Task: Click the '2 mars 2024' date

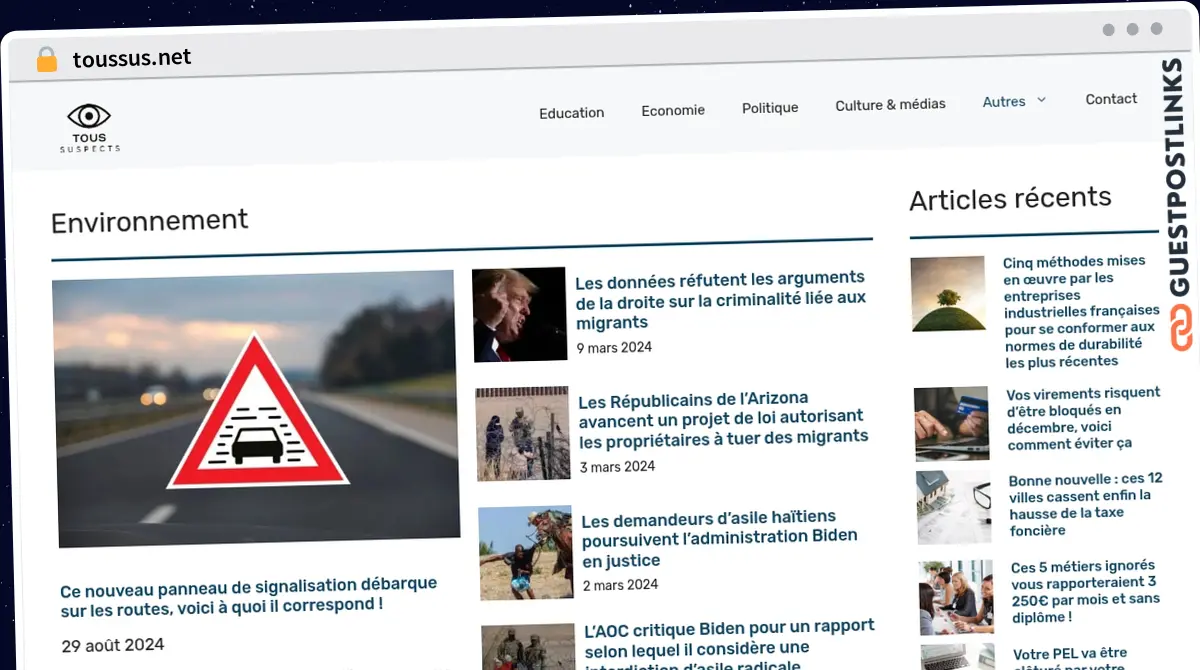Action: 620,585
